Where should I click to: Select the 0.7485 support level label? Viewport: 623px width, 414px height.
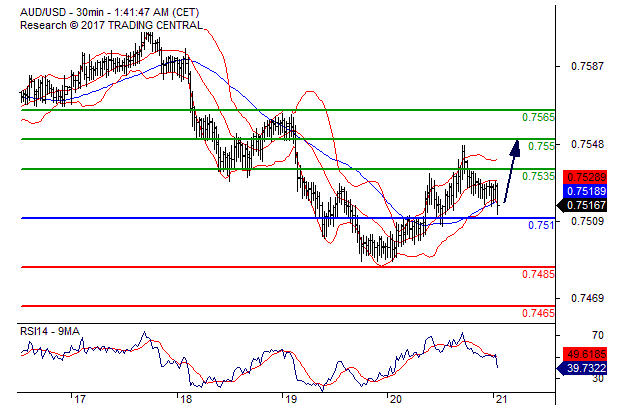(x=538, y=274)
